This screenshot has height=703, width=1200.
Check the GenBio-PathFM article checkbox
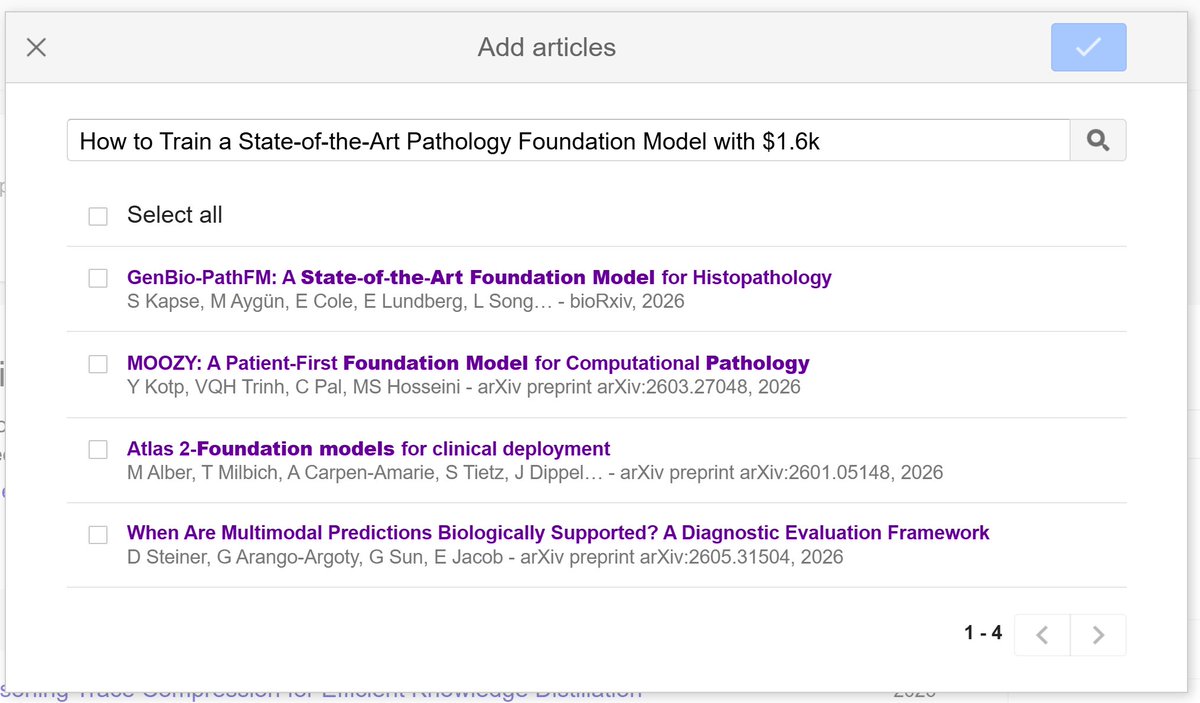(x=98, y=278)
